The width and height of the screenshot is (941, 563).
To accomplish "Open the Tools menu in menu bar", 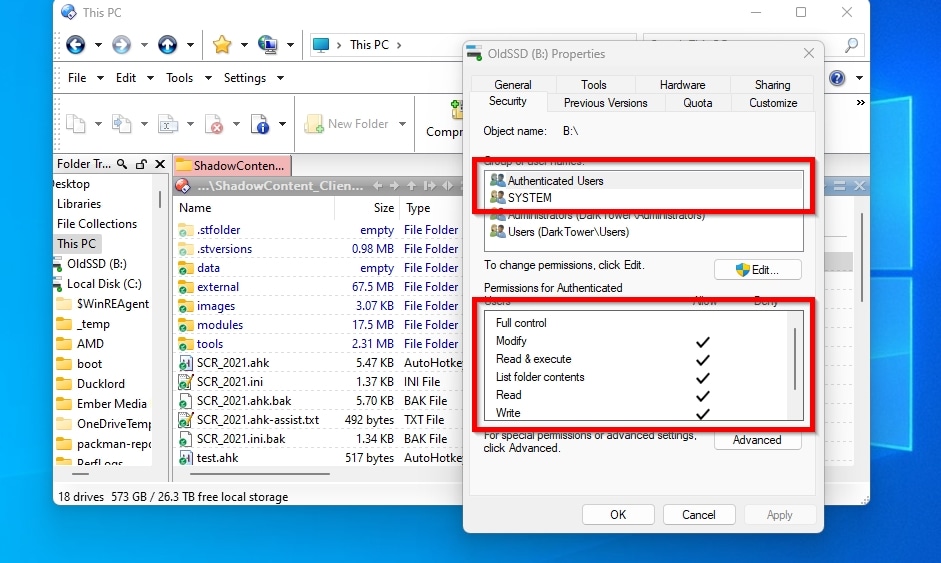I will [x=179, y=78].
